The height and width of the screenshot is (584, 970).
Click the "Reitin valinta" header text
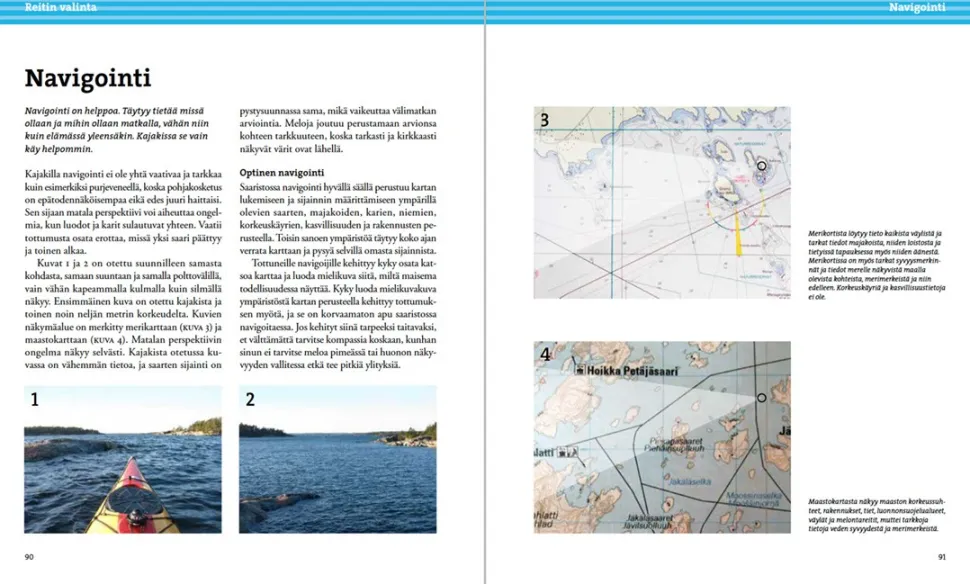pos(60,7)
